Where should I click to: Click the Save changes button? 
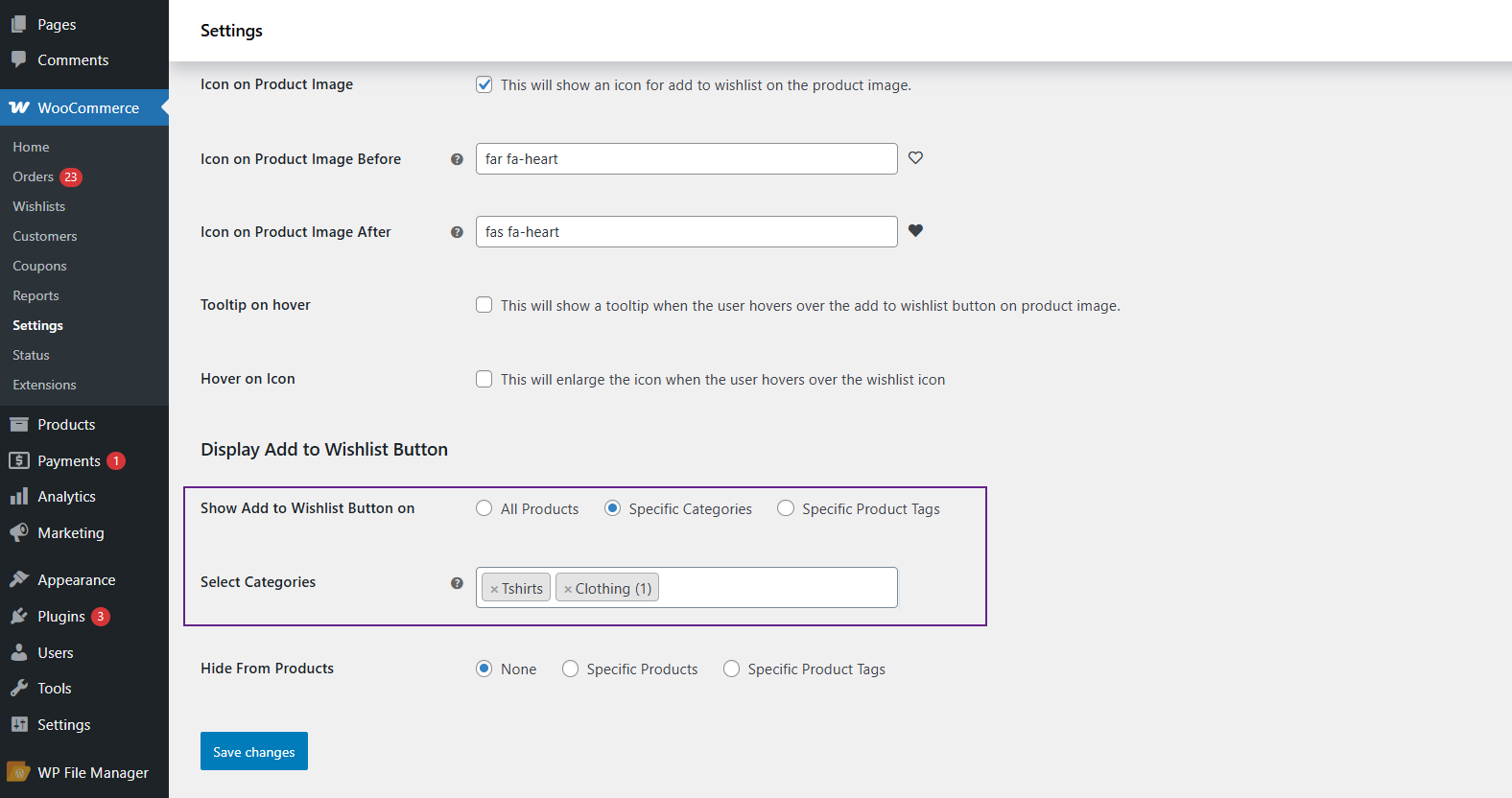[x=254, y=751]
